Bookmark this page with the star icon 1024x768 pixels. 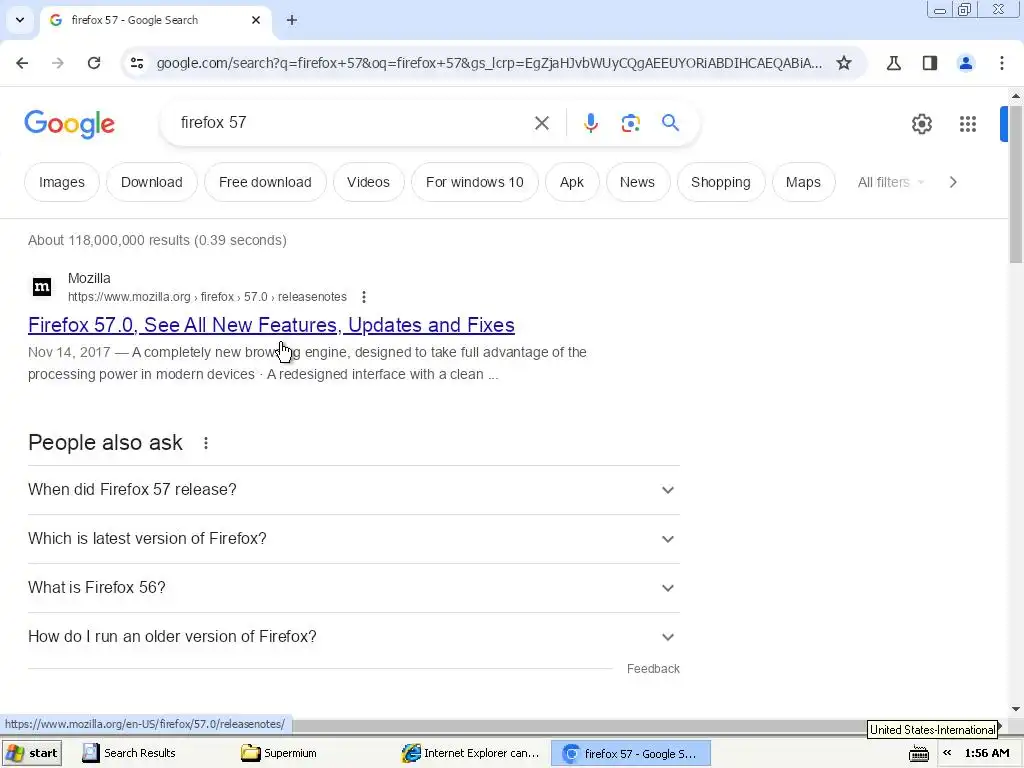pyautogui.click(x=844, y=63)
